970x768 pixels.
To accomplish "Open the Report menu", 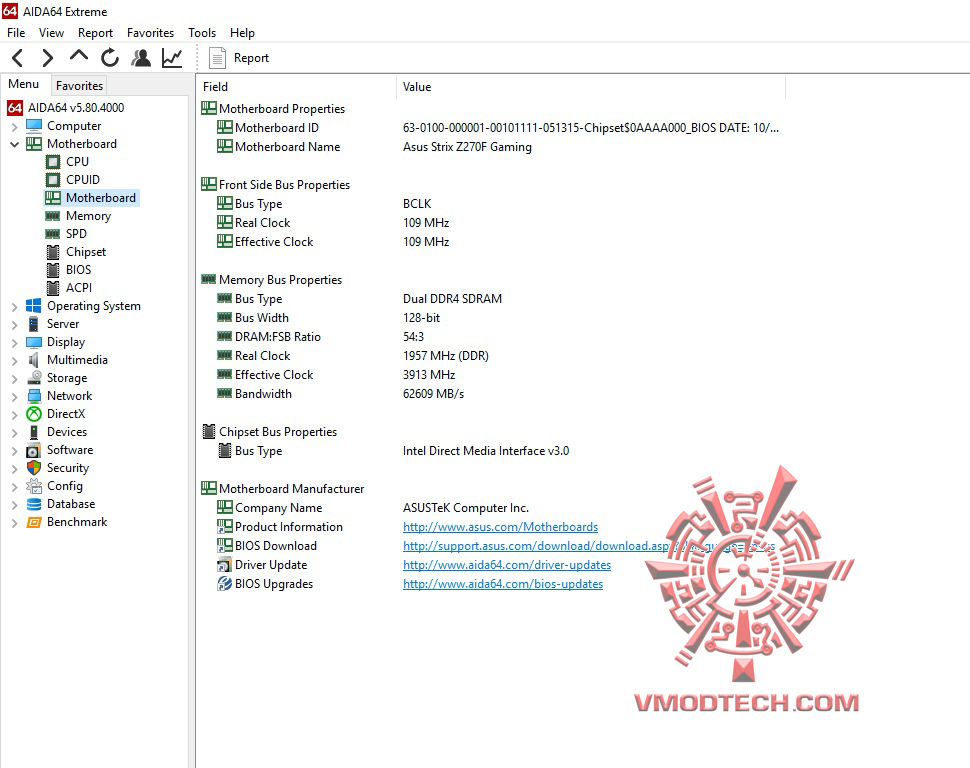I will click(95, 33).
